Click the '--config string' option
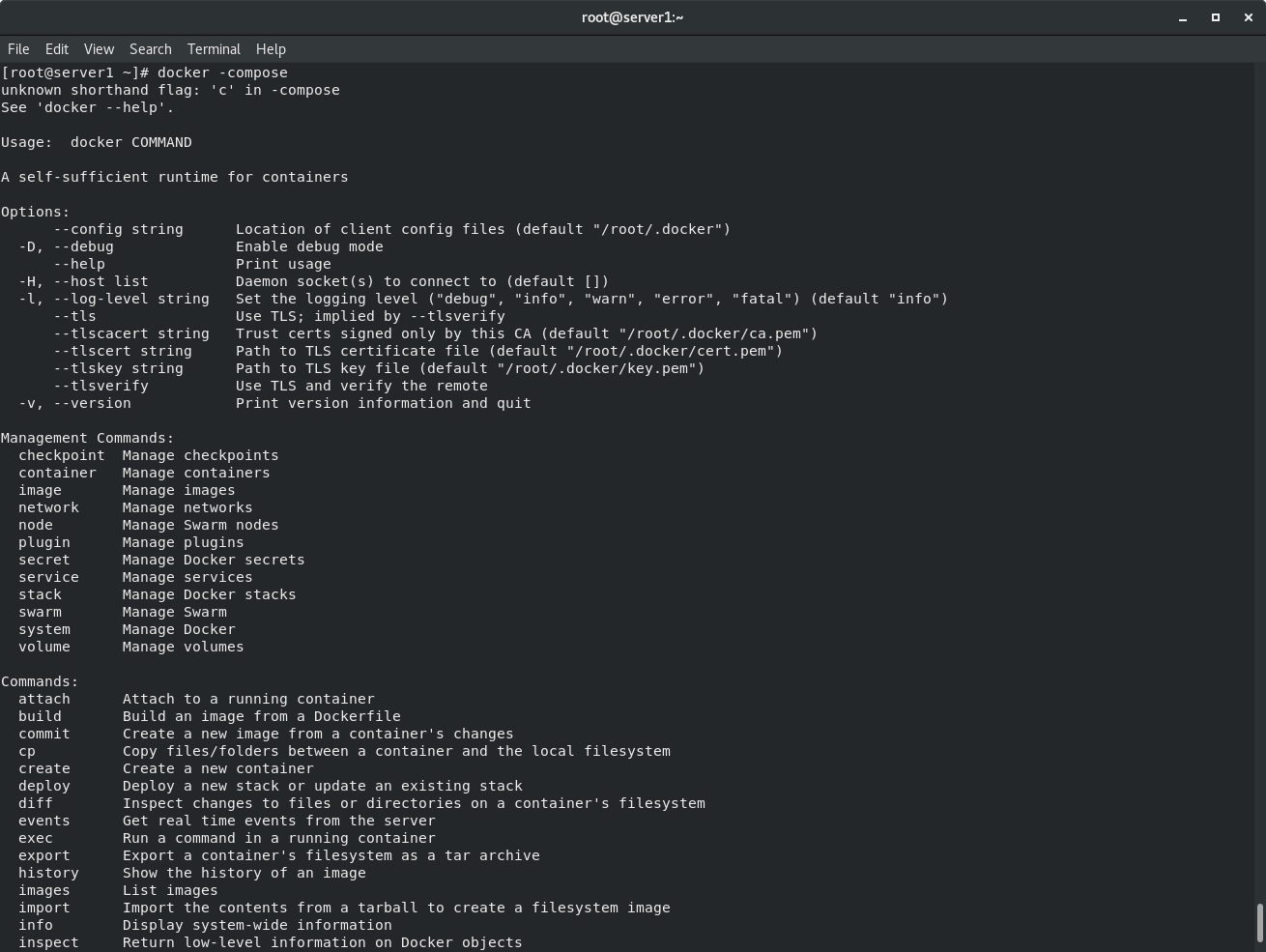The image size is (1266, 952). pyautogui.click(x=118, y=229)
